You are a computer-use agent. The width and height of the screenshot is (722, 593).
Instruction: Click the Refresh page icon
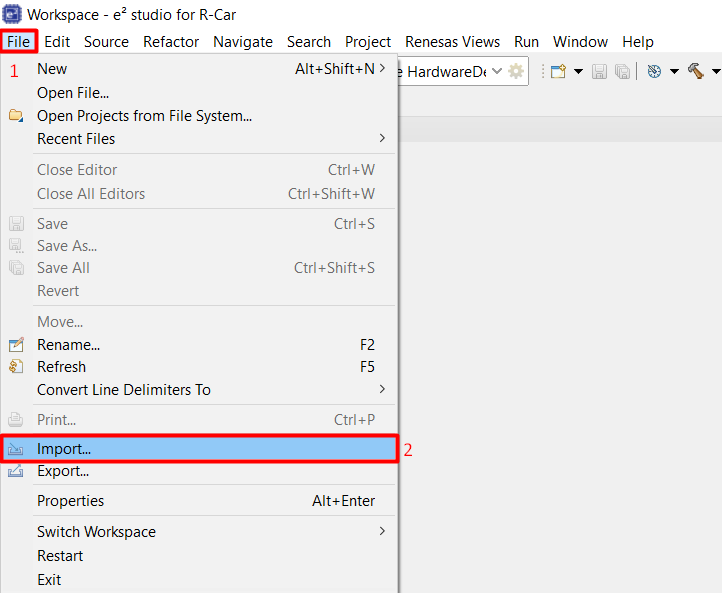point(16,366)
